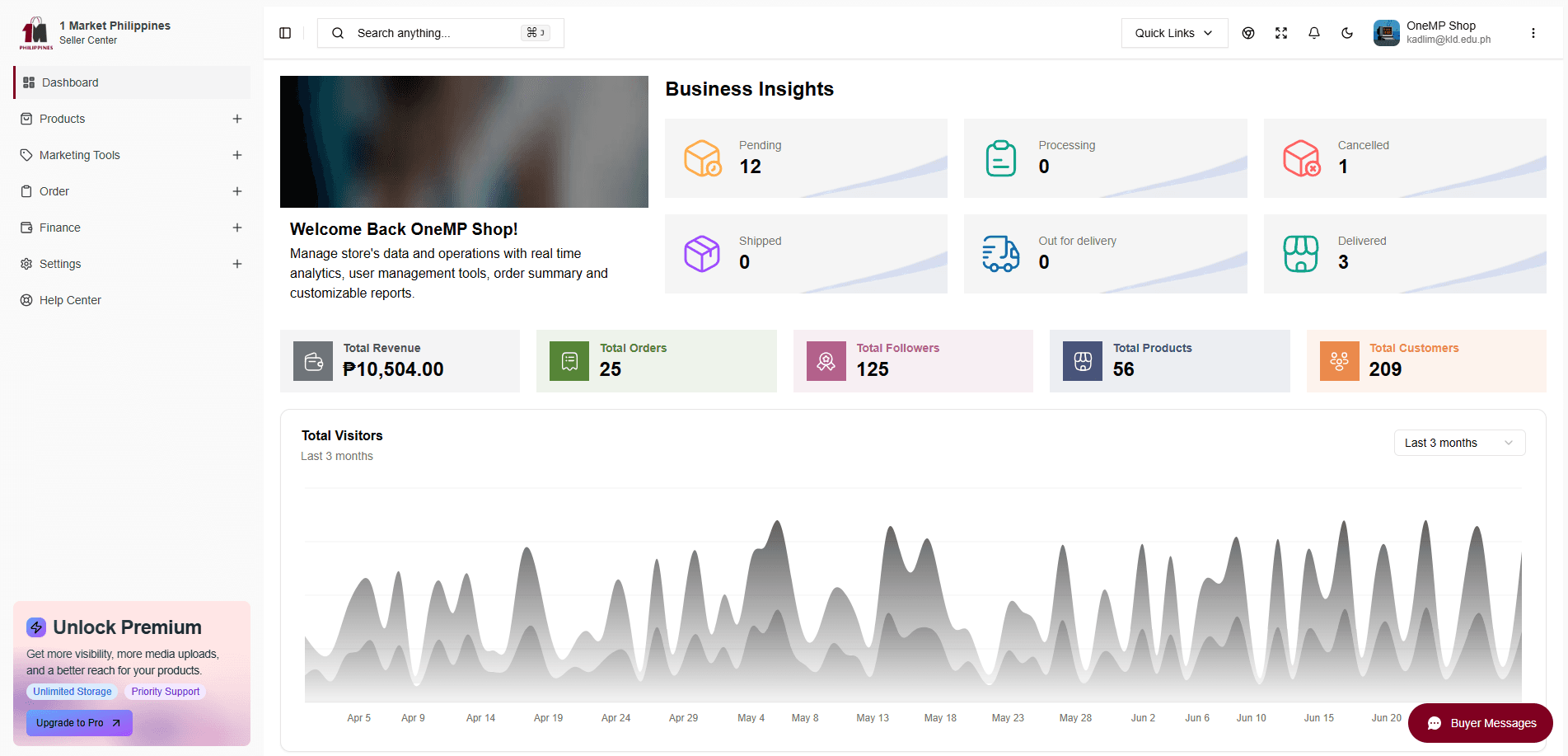This screenshot has width=1568, height=756.
Task: Open the vertical three-dot account menu
Action: 1533,33
